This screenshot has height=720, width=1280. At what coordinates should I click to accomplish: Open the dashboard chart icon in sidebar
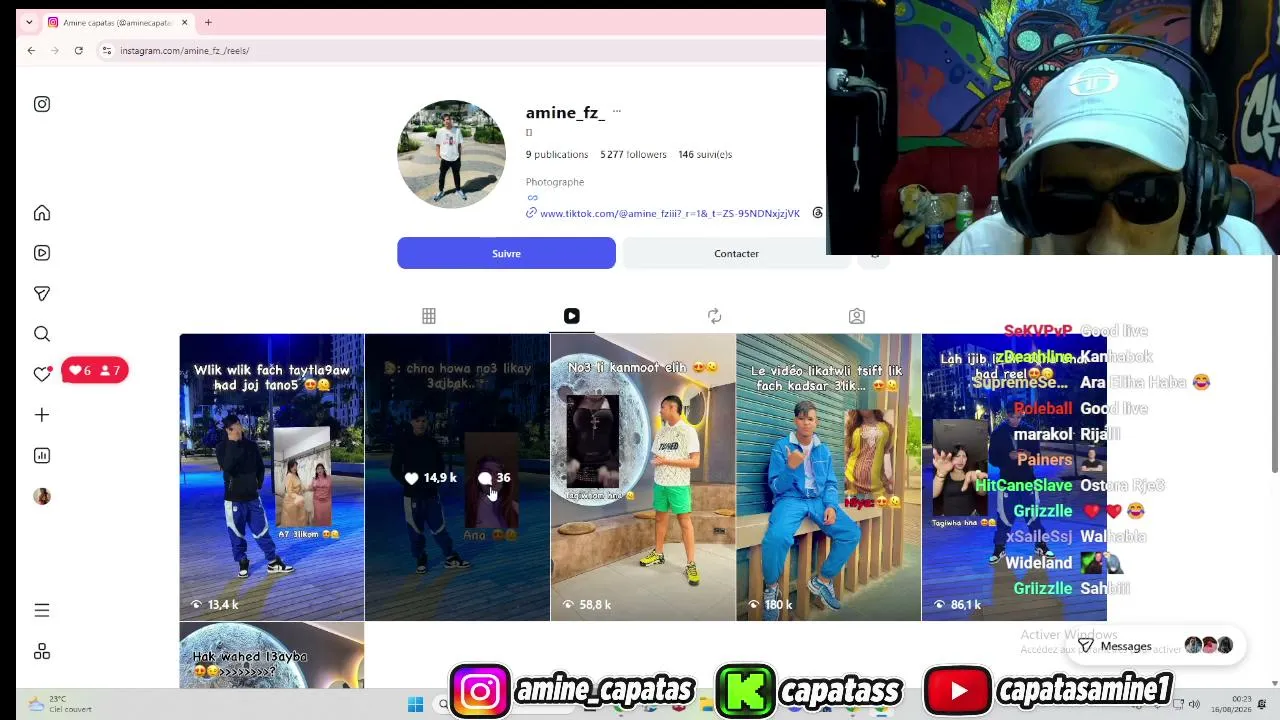(x=42, y=455)
